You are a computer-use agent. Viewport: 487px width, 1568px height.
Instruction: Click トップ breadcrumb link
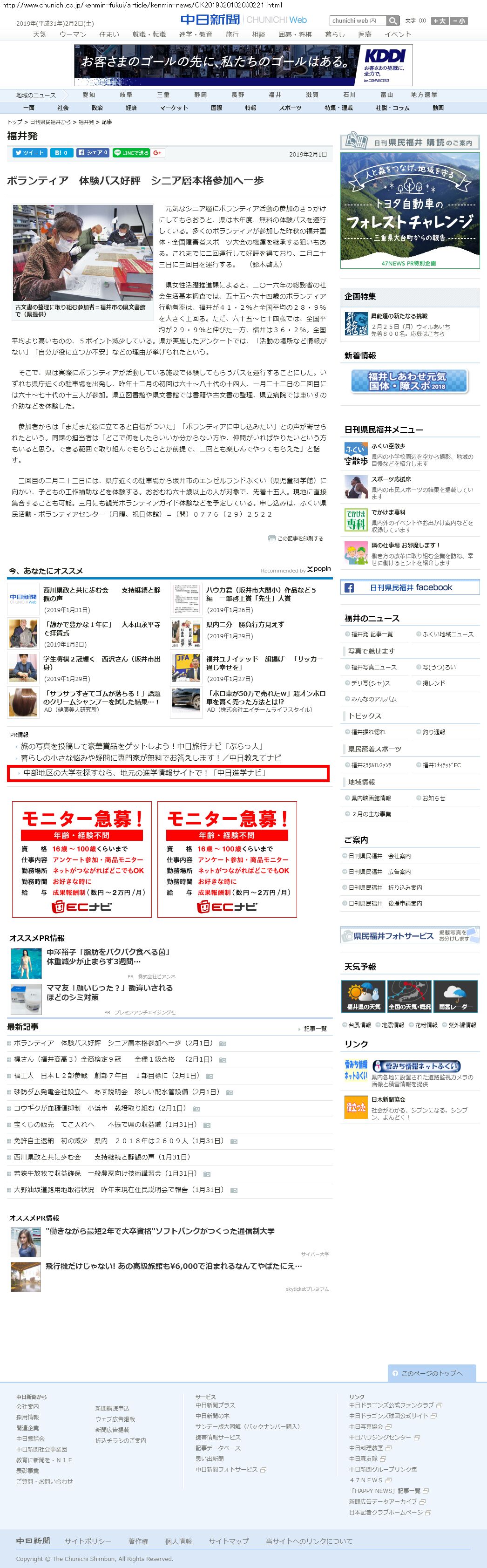click(14, 123)
